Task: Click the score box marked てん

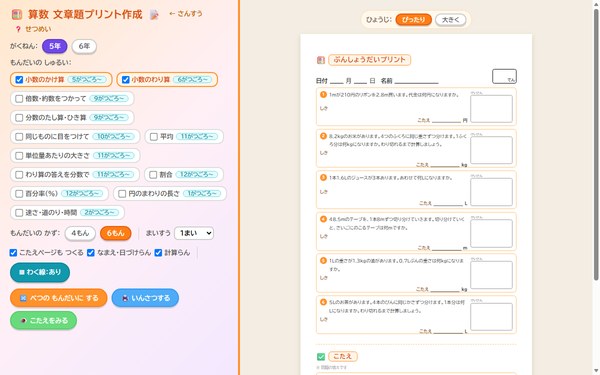Action: pyautogui.click(x=504, y=76)
